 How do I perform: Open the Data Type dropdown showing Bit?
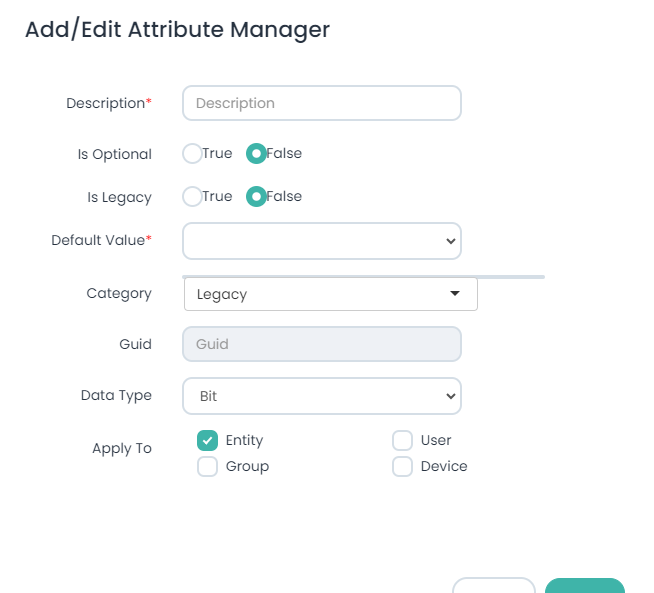click(x=321, y=396)
